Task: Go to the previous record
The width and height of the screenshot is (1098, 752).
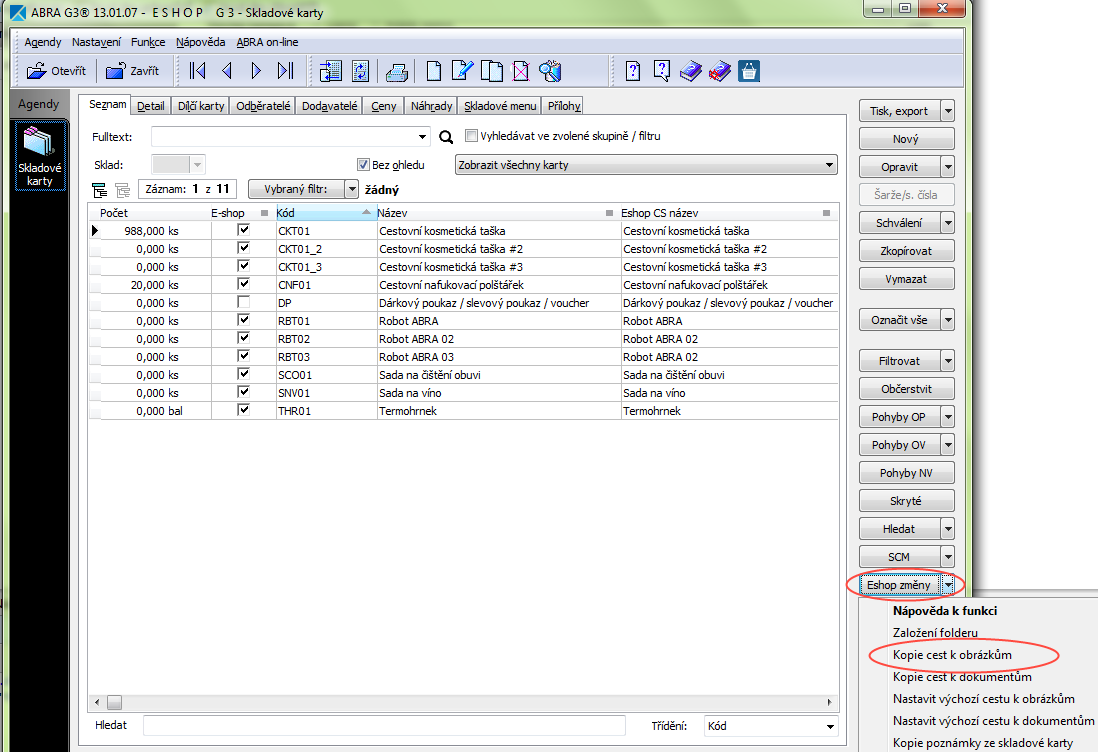Action: tap(226, 71)
